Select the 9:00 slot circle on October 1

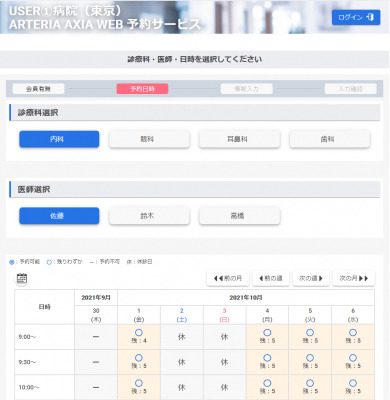pos(139,333)
